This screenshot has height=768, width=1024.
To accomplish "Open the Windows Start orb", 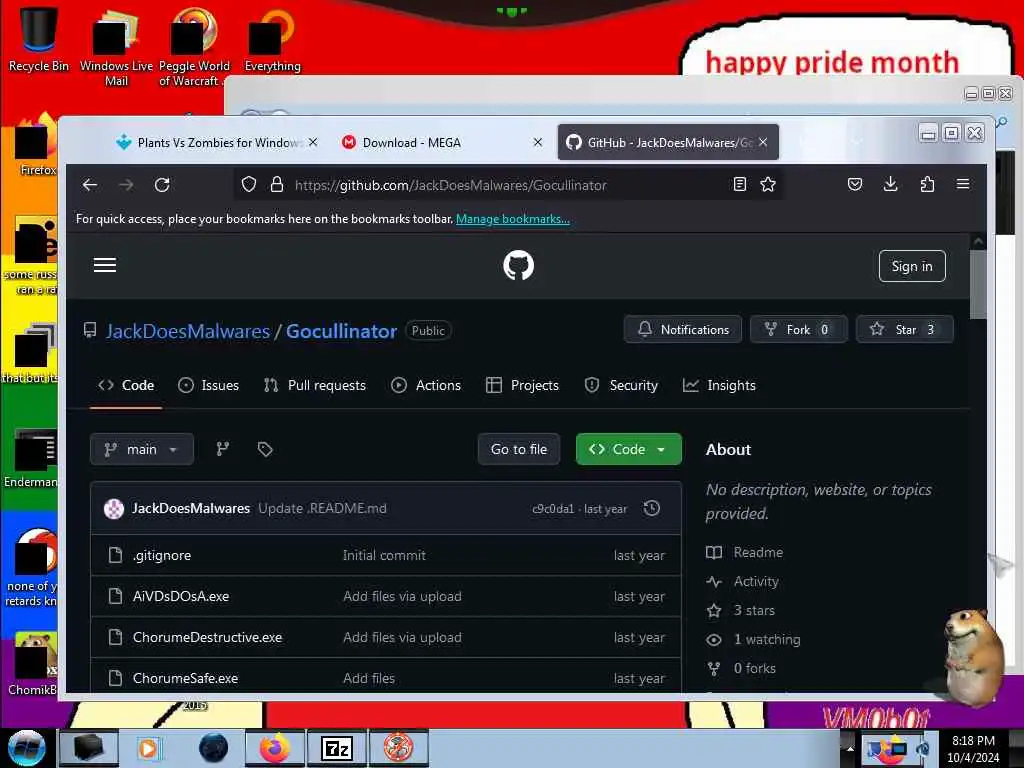I will pos(26,748).
